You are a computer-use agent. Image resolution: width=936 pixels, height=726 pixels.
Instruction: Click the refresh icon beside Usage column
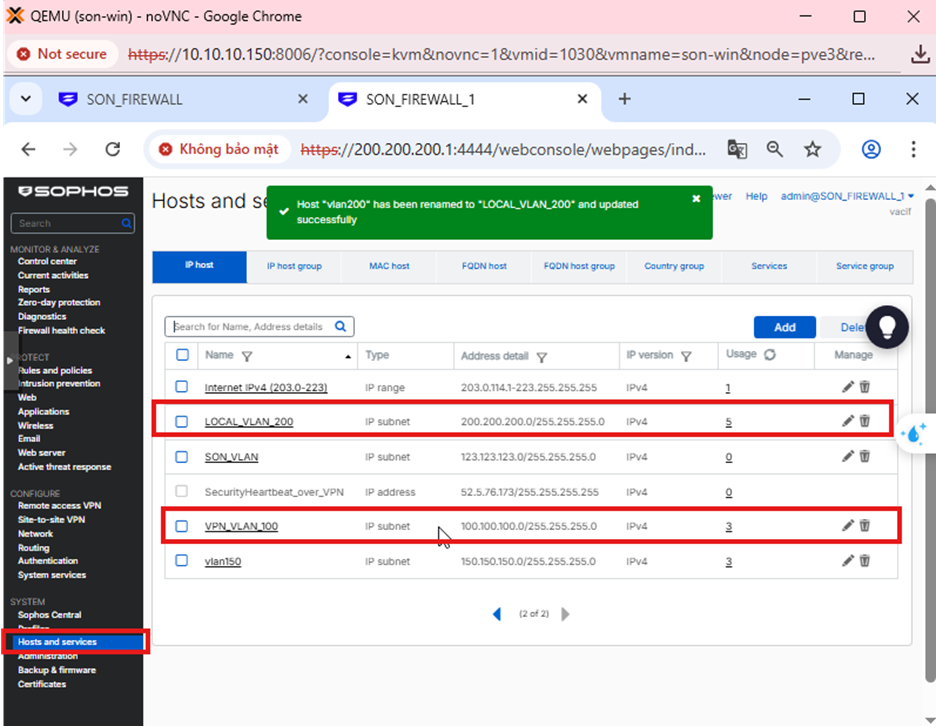769,355
